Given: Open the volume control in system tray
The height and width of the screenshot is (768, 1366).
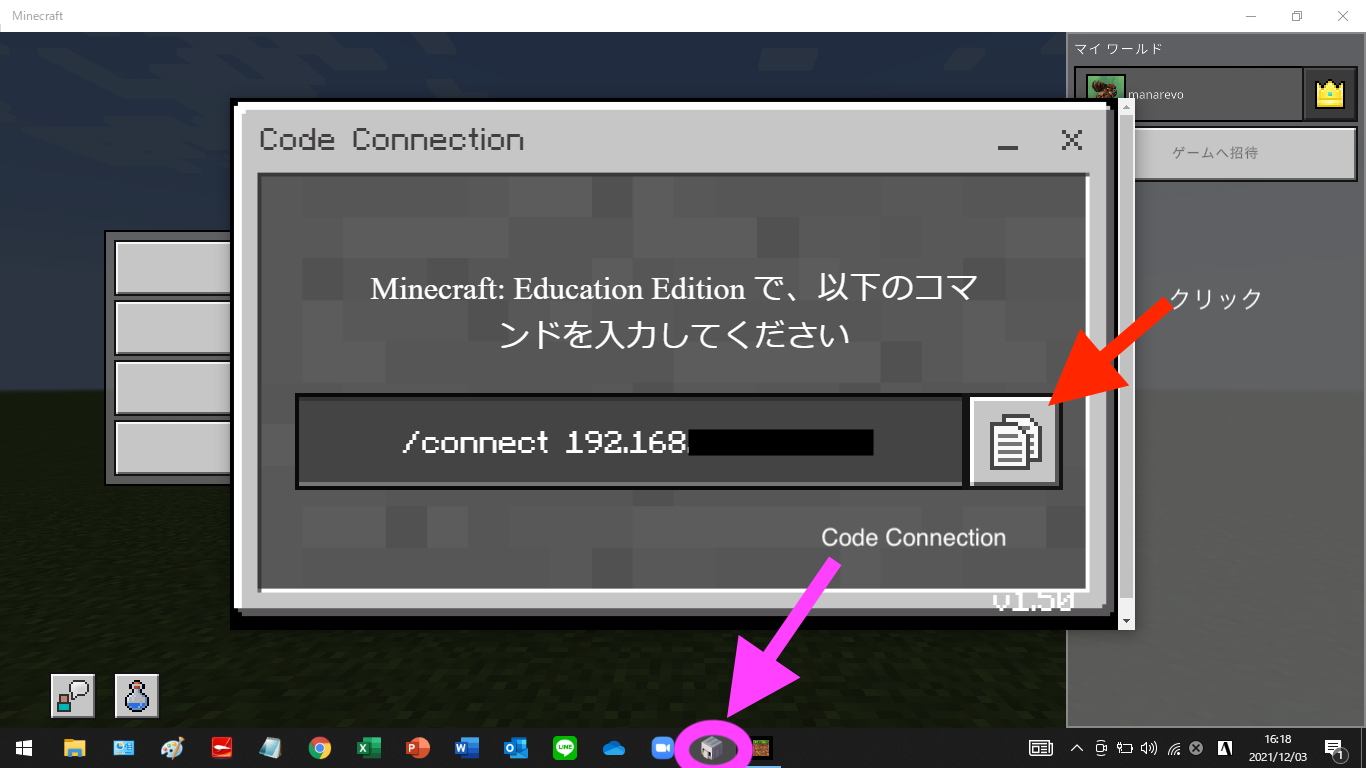Looking at the screenshot, I should pos(1148,747).
